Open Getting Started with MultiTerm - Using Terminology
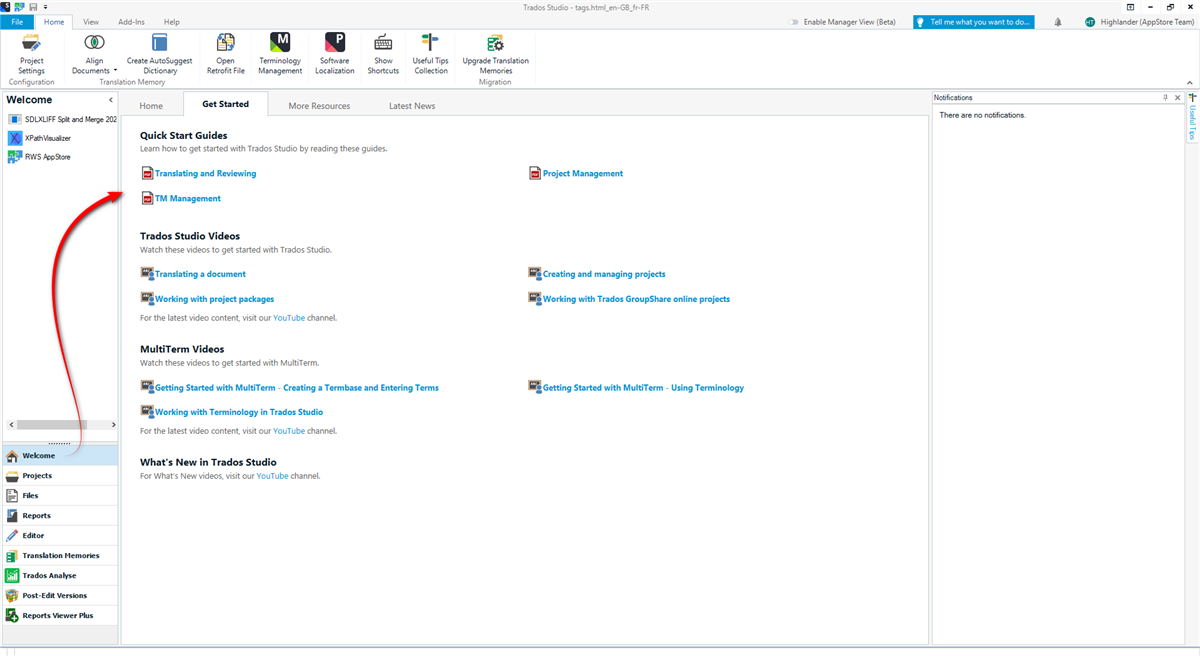The height and width of the screenshot is (656, 1200). coord(643,388)
